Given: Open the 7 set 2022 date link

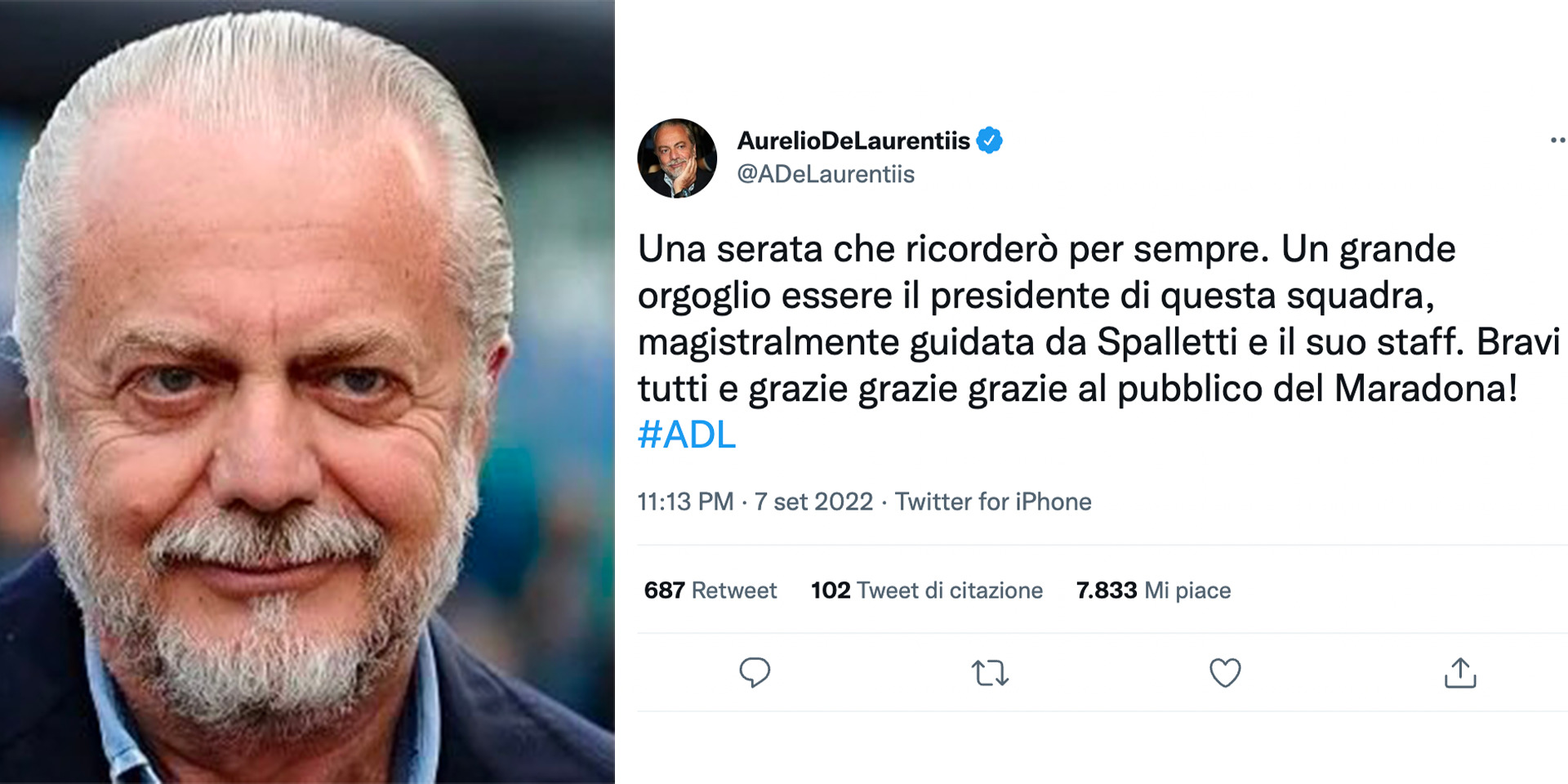Looking at the screenshot, I should pyautogui.click(x=813, y=501).
